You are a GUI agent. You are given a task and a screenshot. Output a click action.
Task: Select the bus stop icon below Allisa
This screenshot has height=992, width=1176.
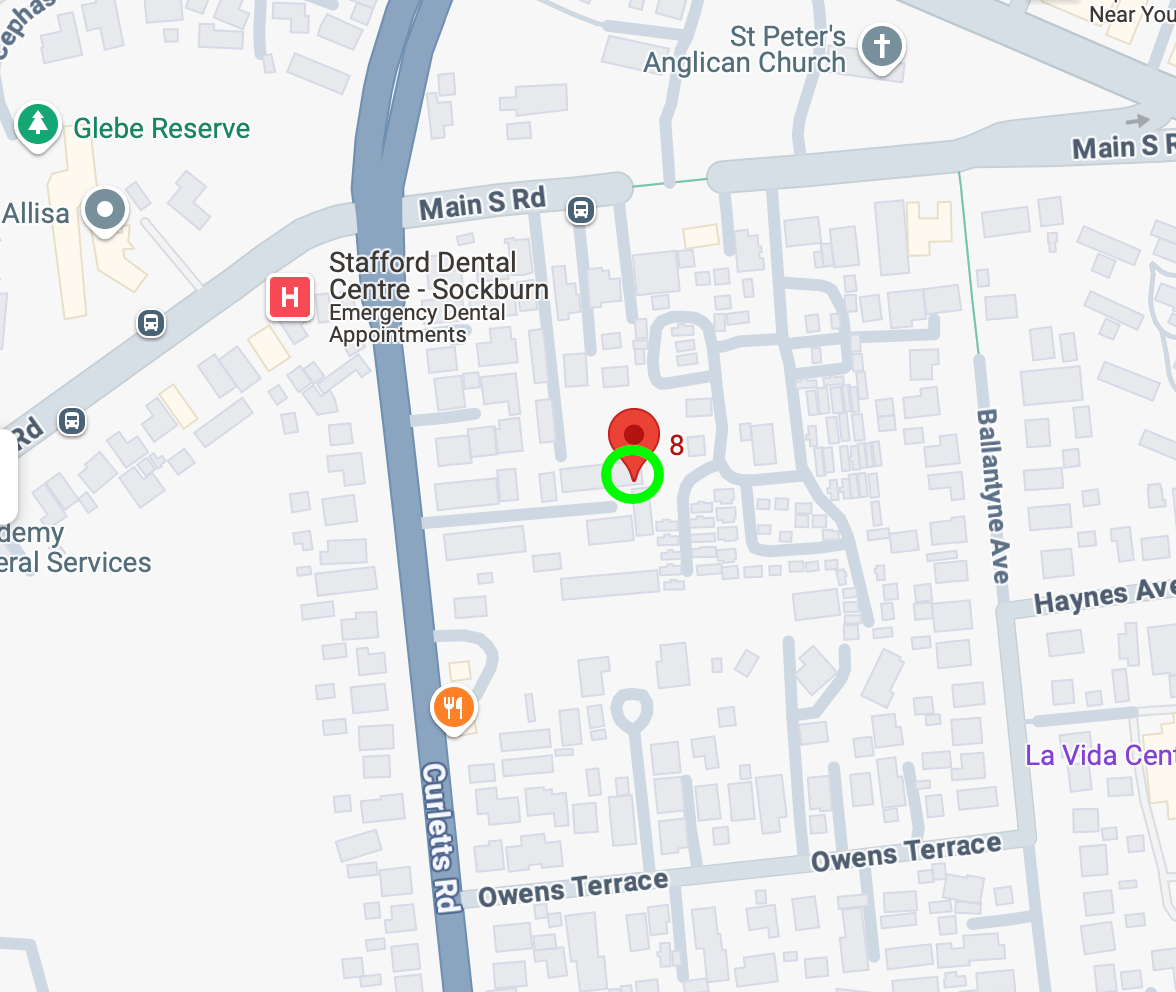point(151,323)
